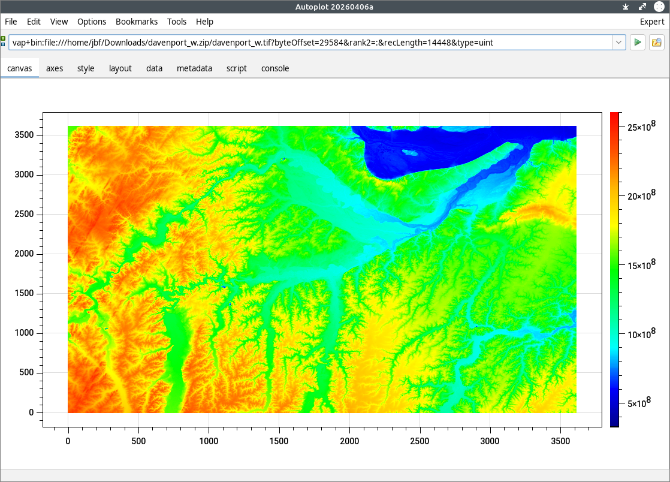Screen dimensions: 670x482
Task: Open the console tab
Action: [x=275, y=69]
